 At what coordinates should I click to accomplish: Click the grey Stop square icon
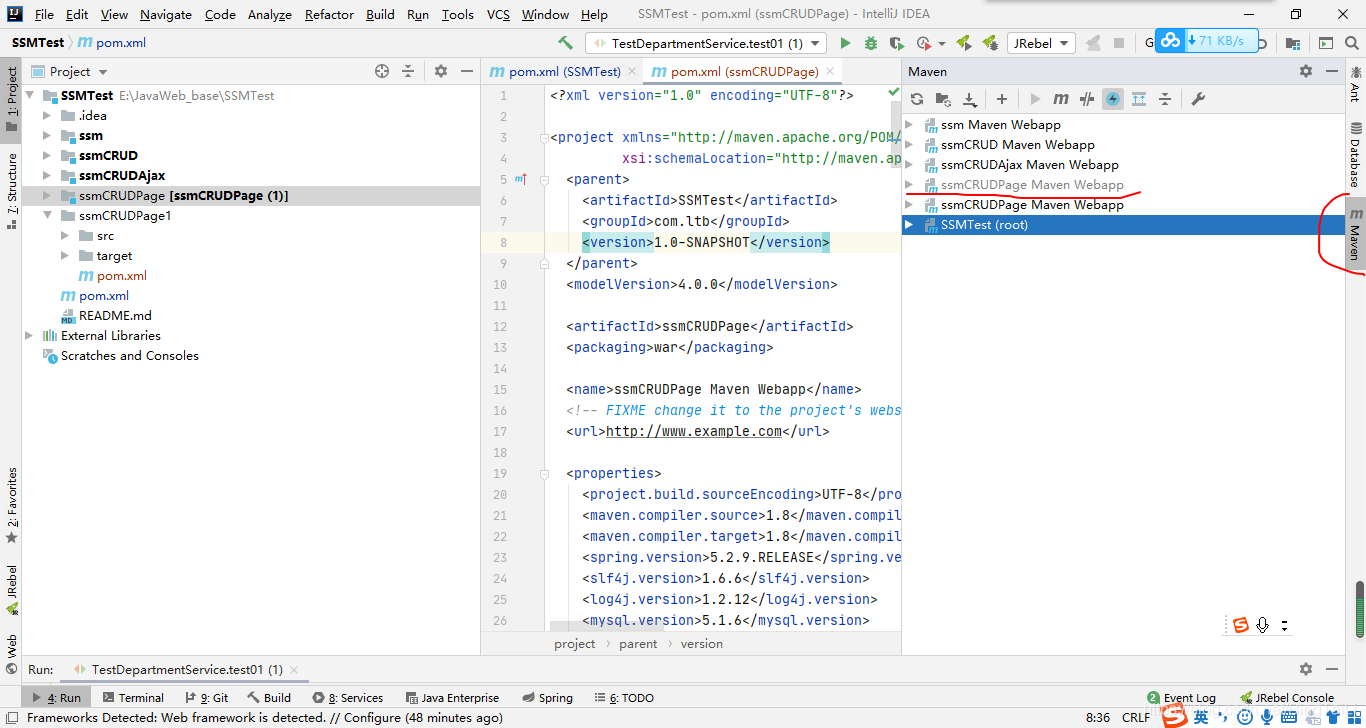click(1119, 43)
